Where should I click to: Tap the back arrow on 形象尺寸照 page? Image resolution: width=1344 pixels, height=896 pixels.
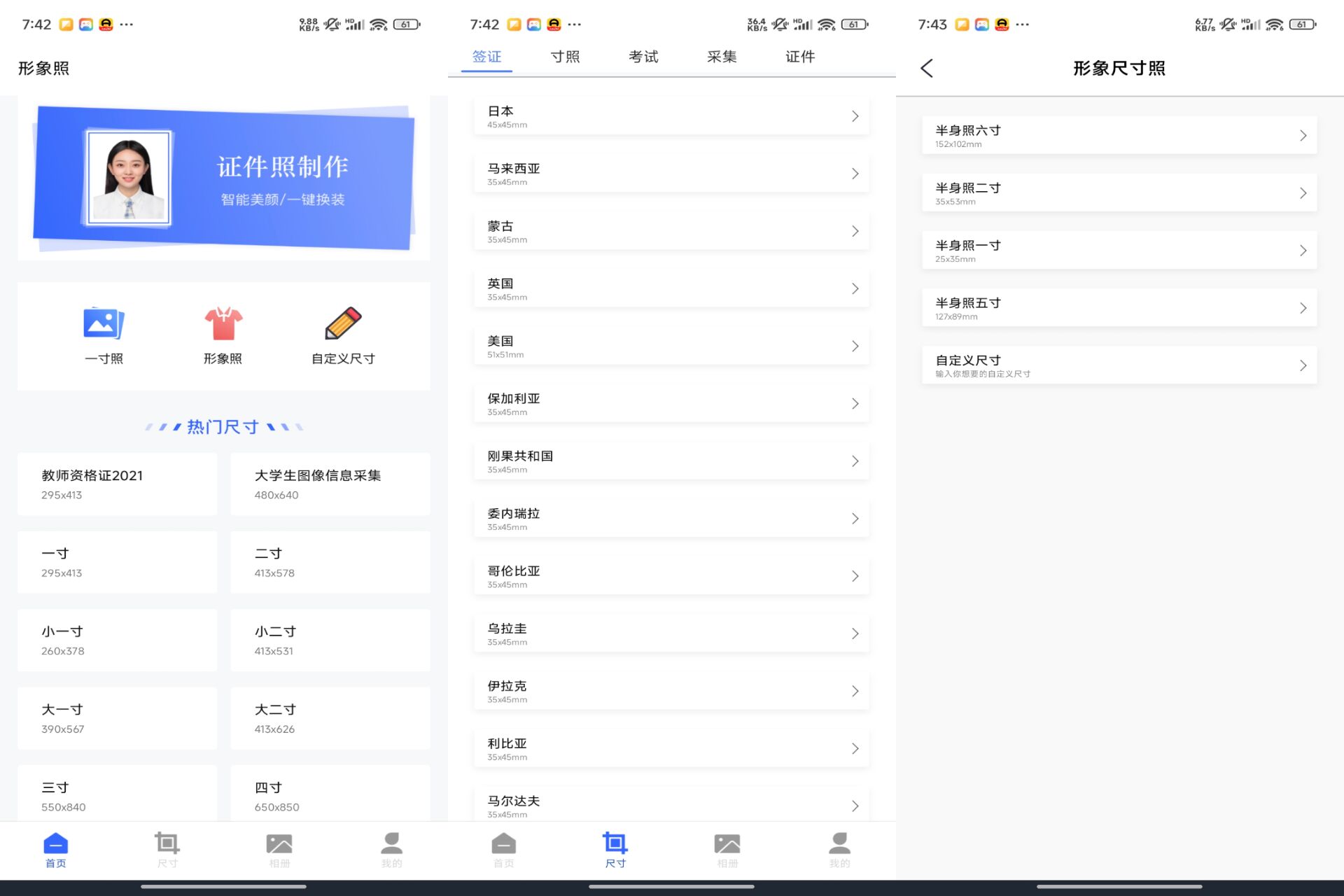click(926, 68)
